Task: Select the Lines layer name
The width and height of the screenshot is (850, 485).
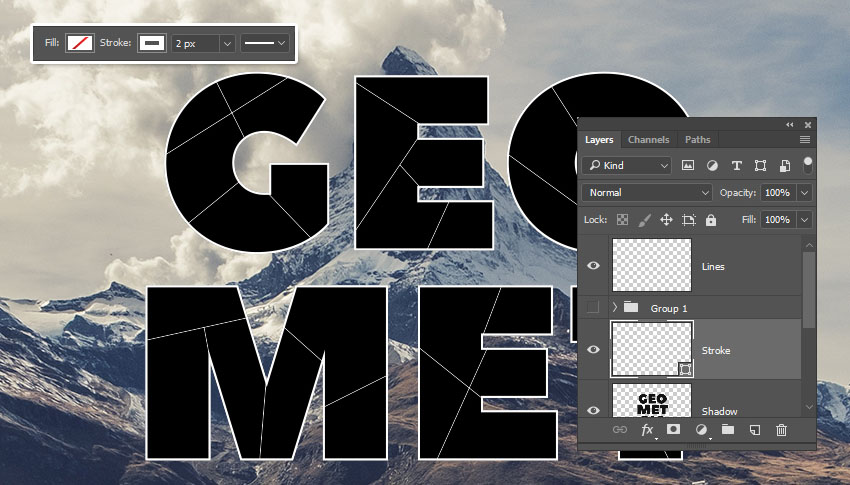Action: click(x=713, y=266)
